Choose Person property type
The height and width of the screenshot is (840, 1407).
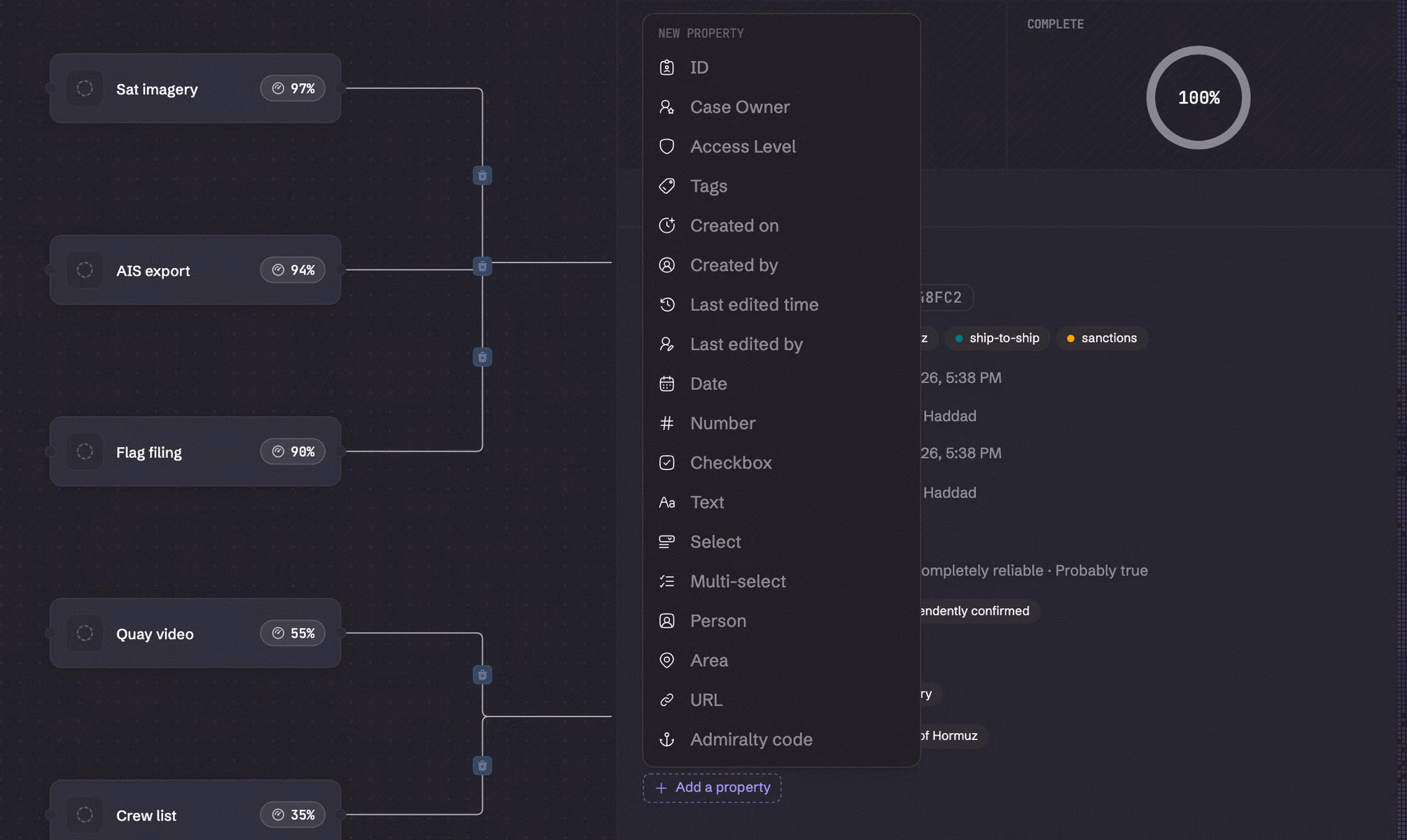click(x=781, y=621)
